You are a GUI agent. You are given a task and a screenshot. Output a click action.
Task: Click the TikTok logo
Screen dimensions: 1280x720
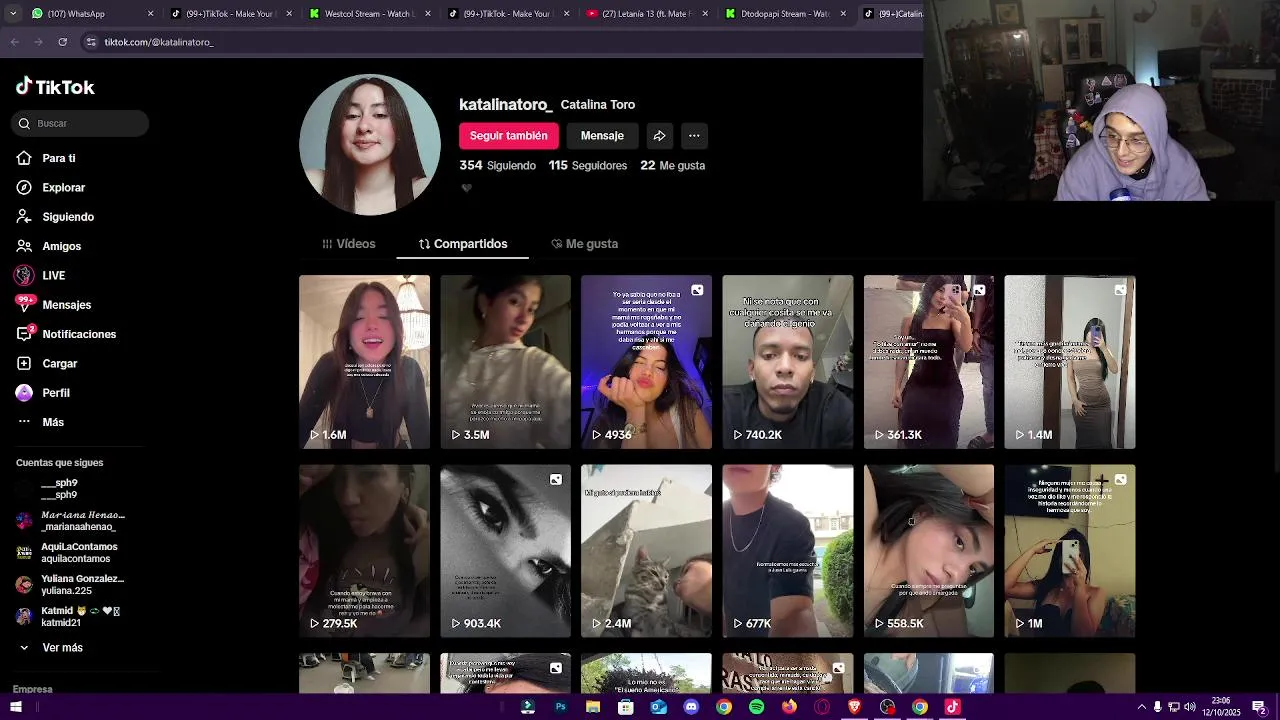tap(55, 87)
